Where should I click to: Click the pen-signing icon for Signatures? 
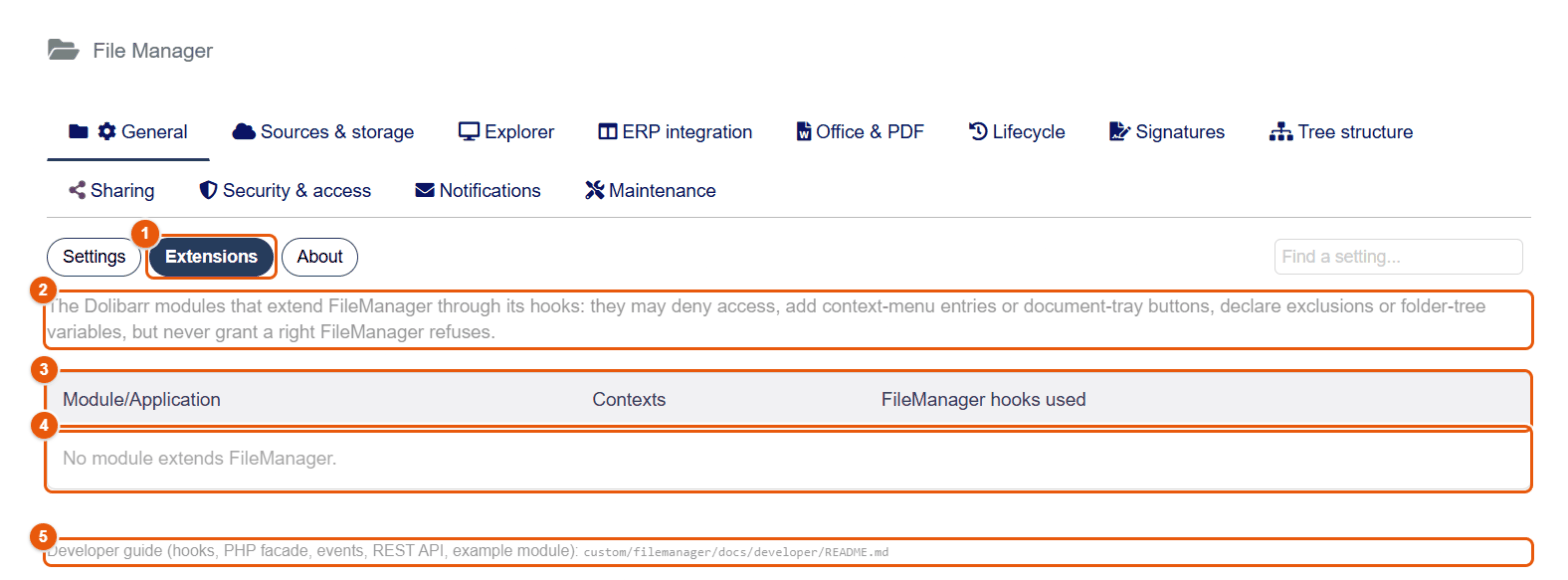pyautogui.click(x=1120, y=132)
